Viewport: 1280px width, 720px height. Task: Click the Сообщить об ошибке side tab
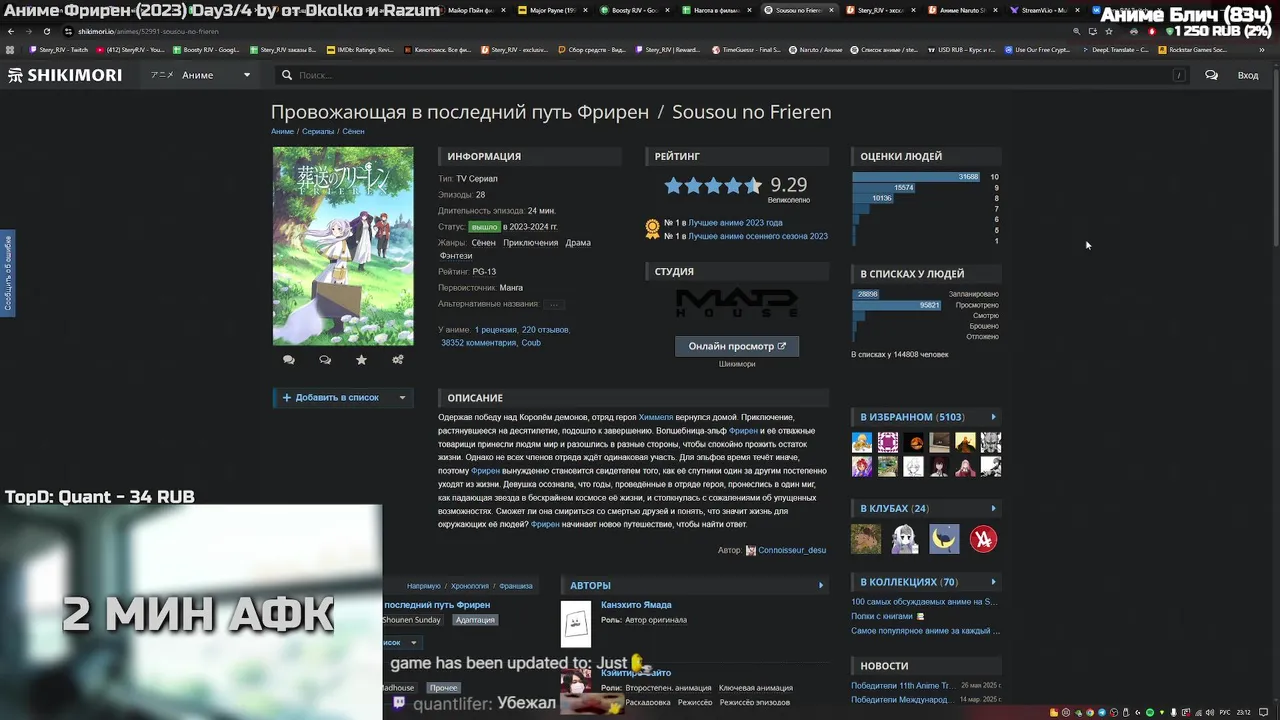(7, 273)
